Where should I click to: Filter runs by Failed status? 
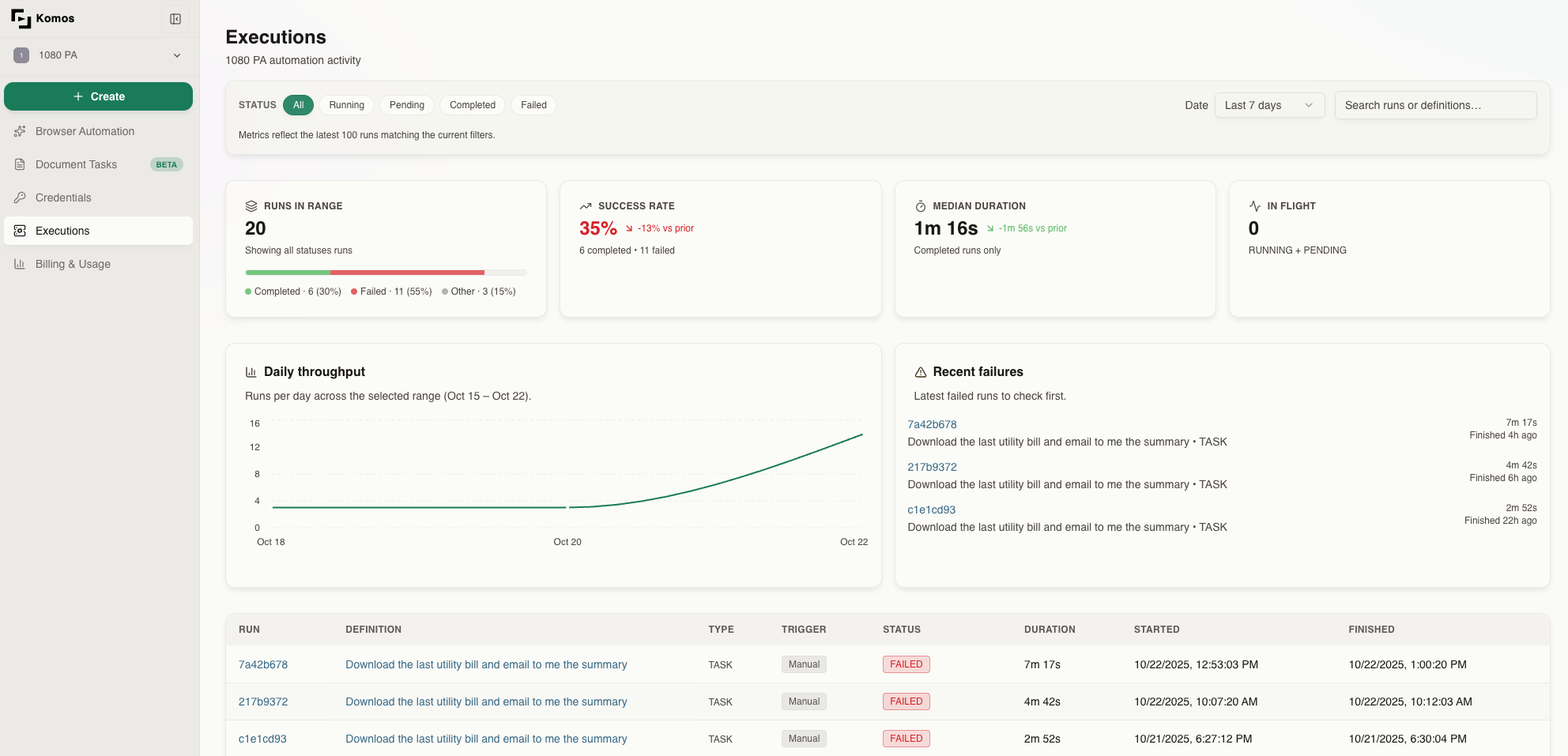(x=533, y=105)
